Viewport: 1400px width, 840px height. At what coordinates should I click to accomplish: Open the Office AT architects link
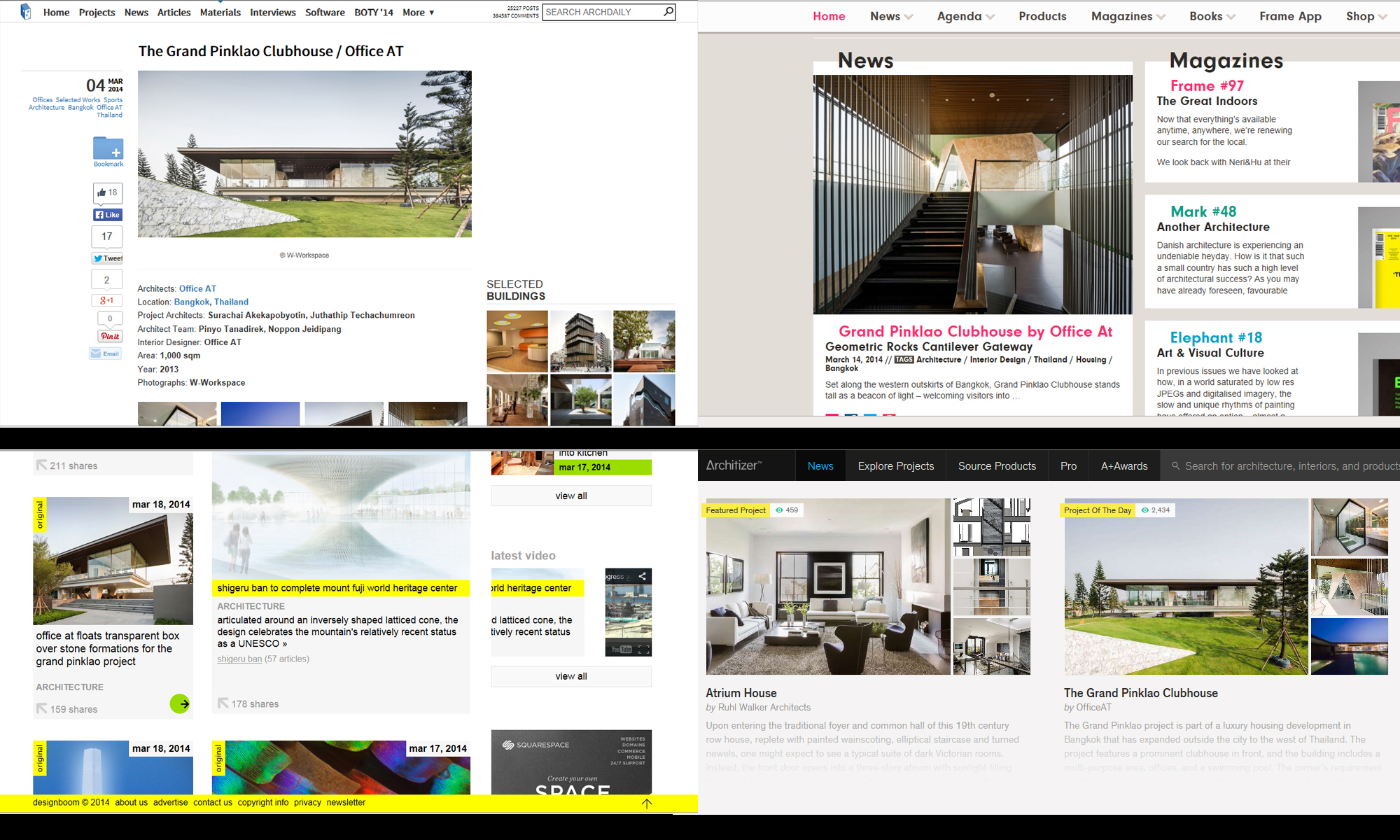point(197,288)
